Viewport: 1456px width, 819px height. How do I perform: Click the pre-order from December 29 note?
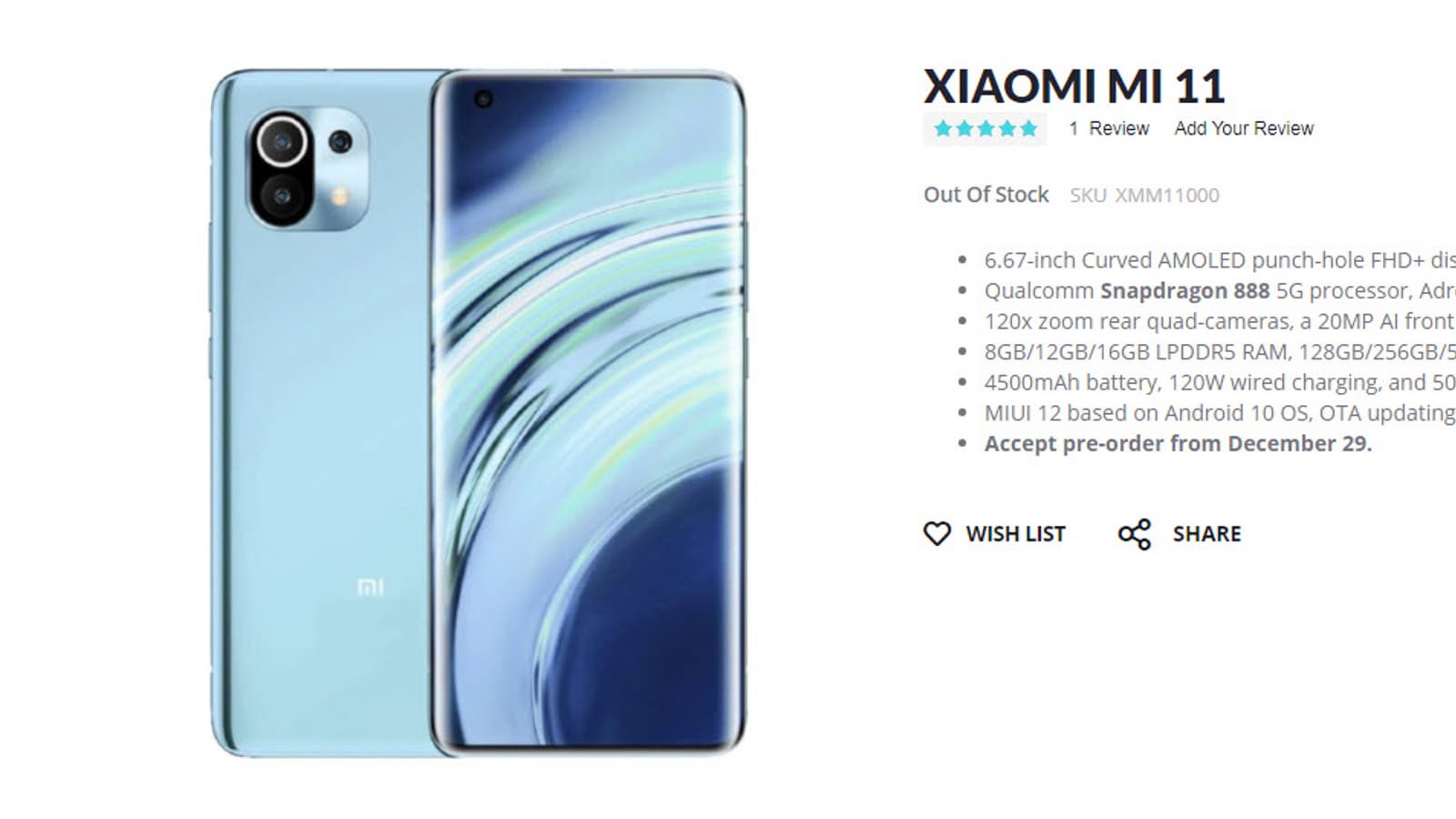pyautogui.click(x=1178, y=444)
